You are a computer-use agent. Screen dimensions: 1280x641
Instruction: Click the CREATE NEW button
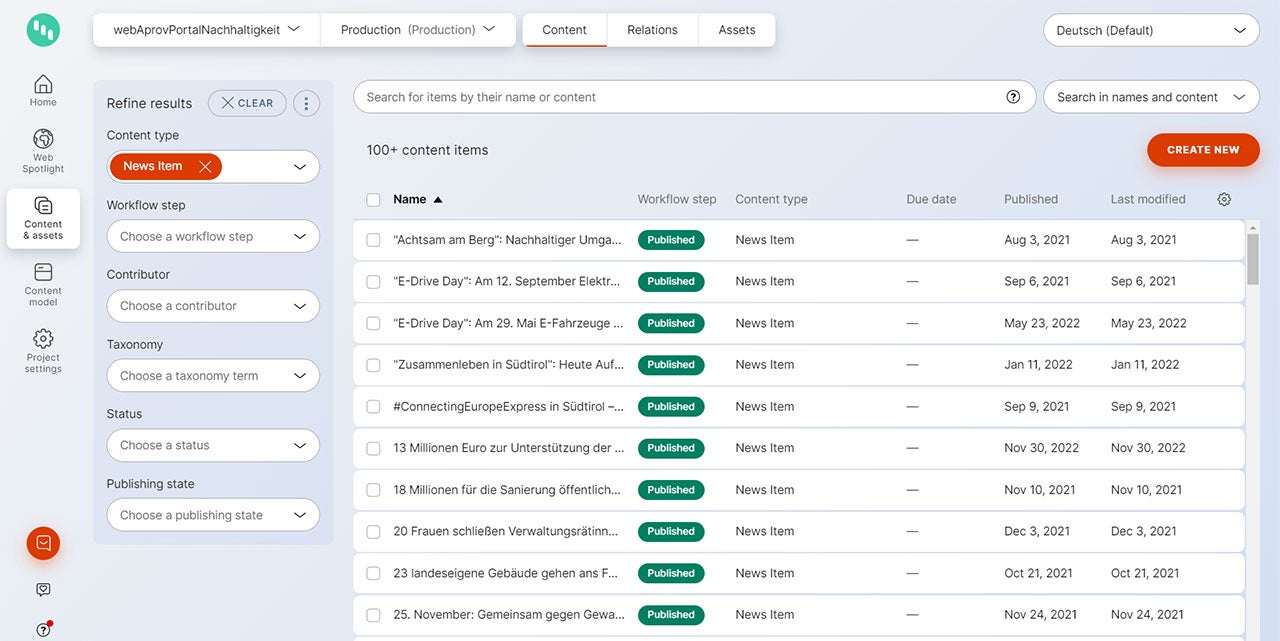pyautogui.click(x=1202, y=150)
